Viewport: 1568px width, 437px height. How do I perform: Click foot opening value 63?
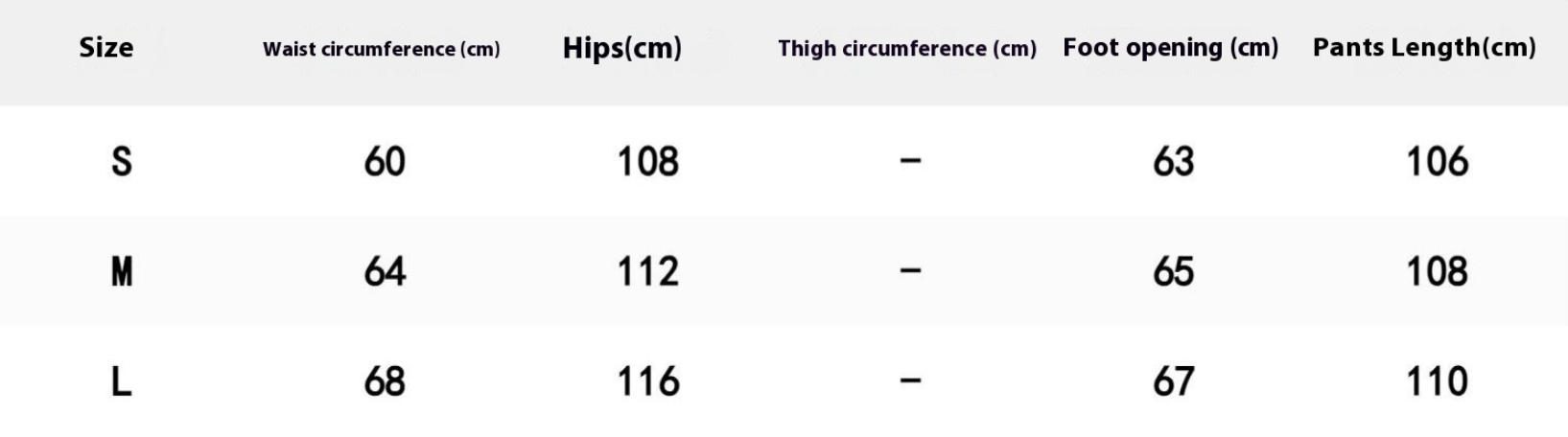tap(1173, 161)
